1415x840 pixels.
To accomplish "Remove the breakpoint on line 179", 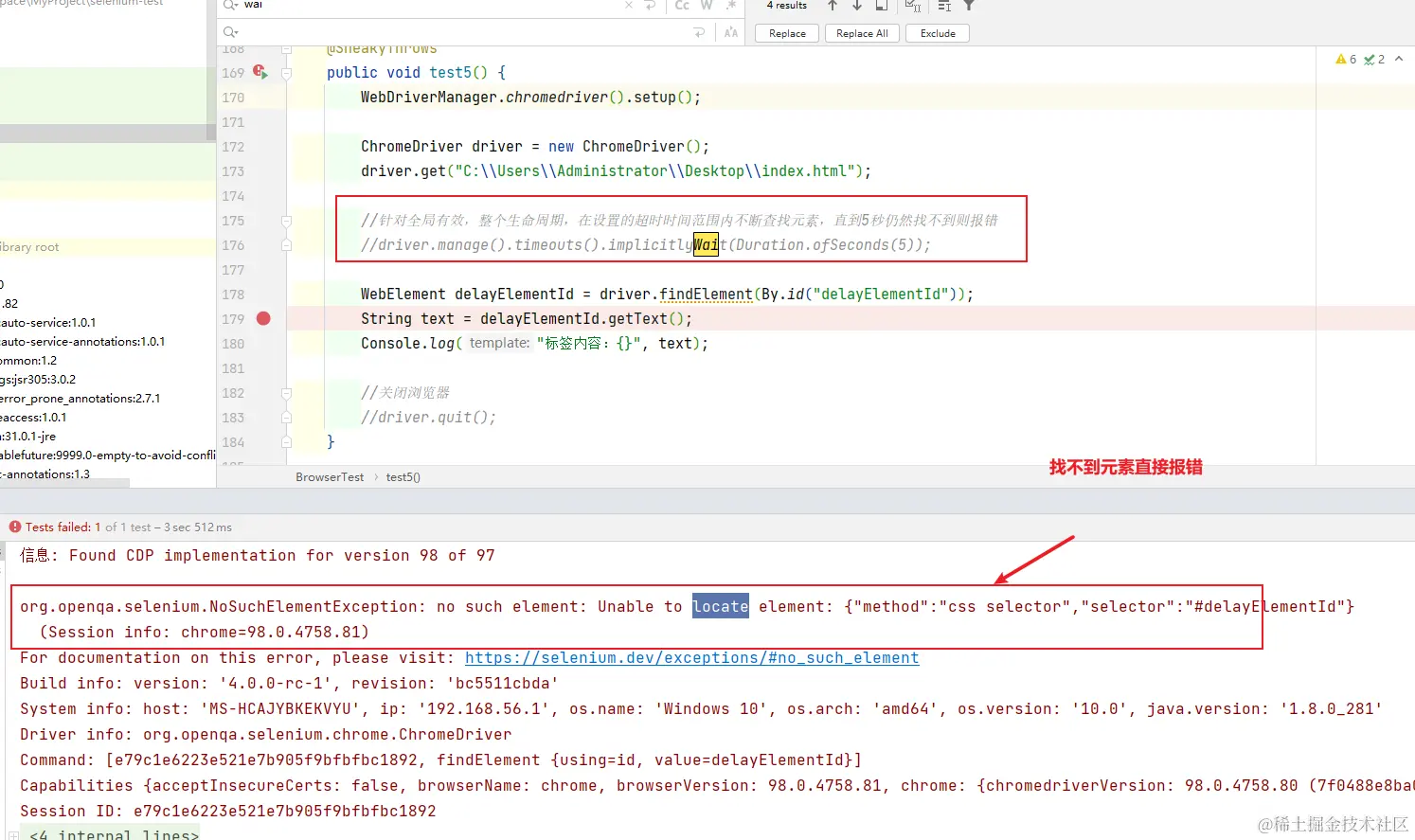I will coord(263,318).
